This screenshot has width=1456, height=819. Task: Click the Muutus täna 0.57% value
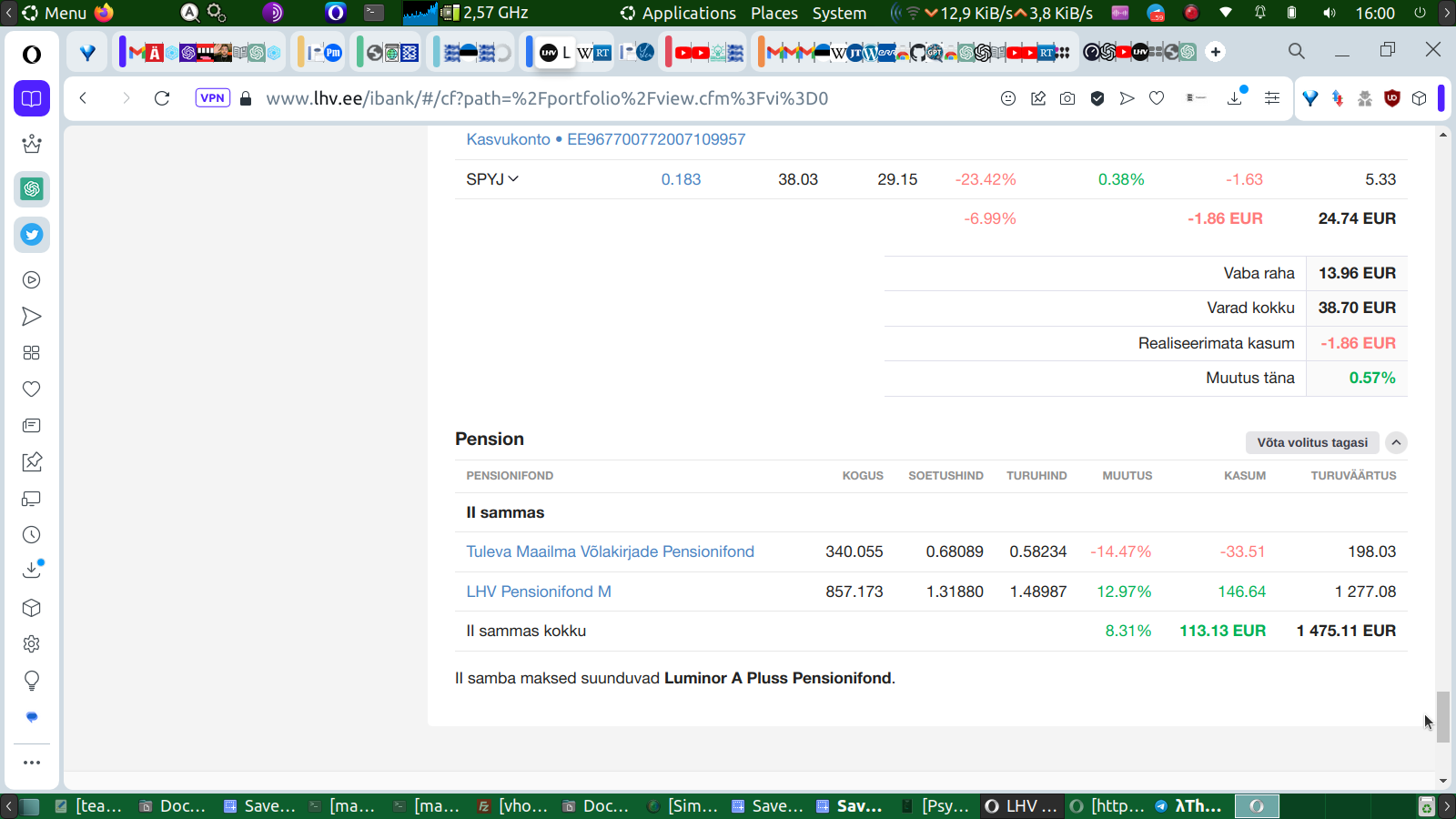click(x=1372, y=378)
